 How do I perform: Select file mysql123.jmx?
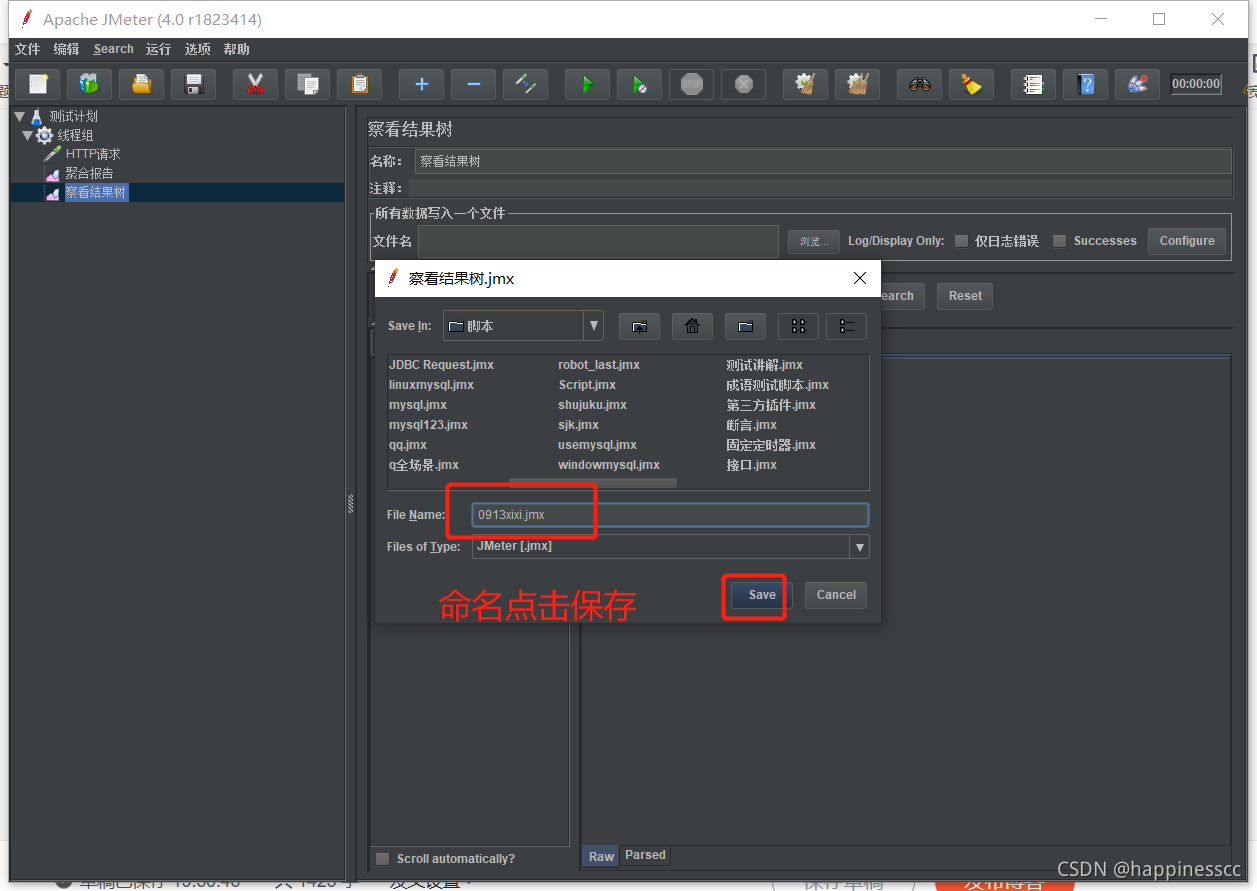click(x=428, y=425)
